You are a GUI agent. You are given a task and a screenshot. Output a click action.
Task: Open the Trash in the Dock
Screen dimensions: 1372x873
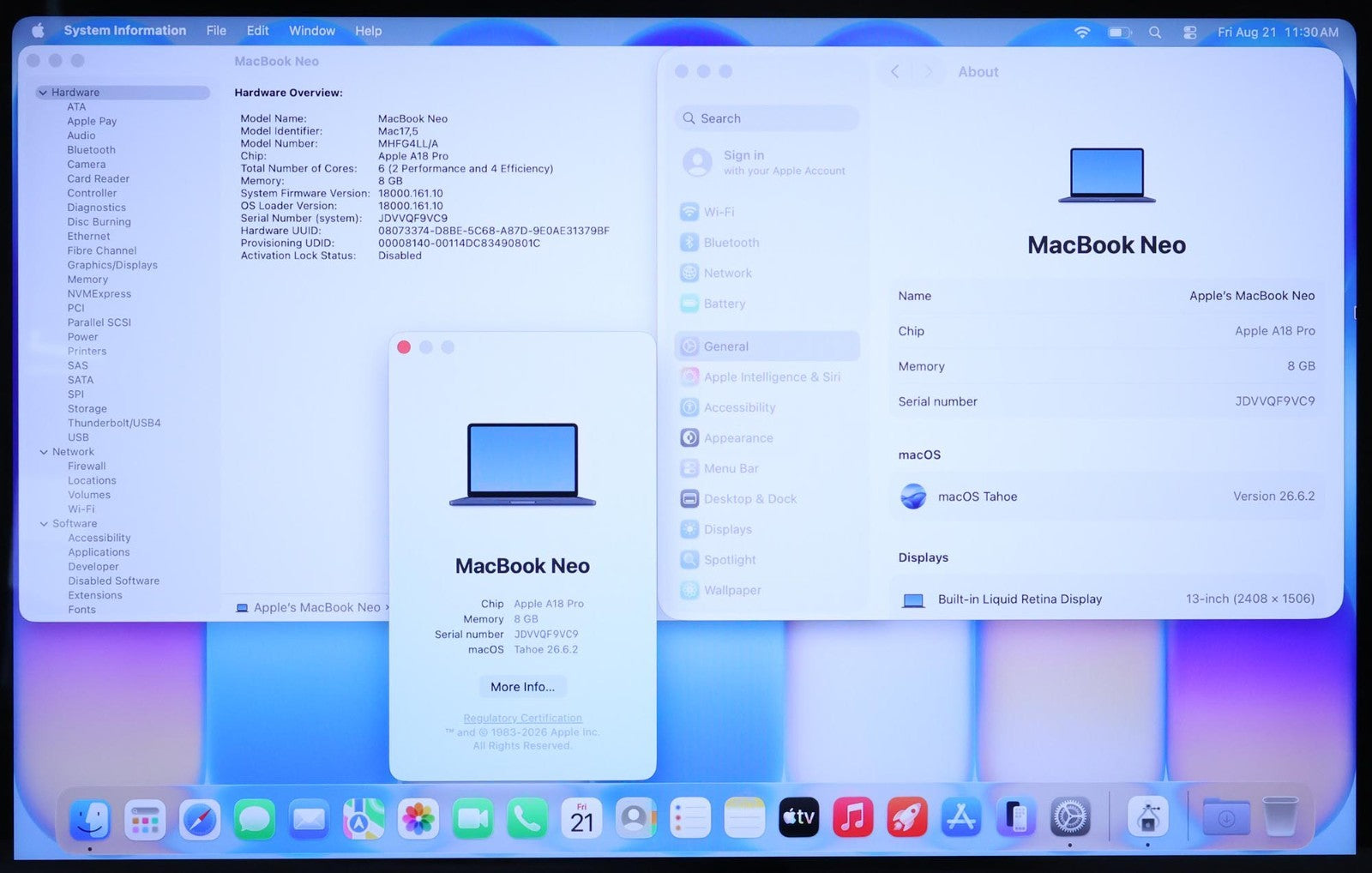(x=1280, y=817)
